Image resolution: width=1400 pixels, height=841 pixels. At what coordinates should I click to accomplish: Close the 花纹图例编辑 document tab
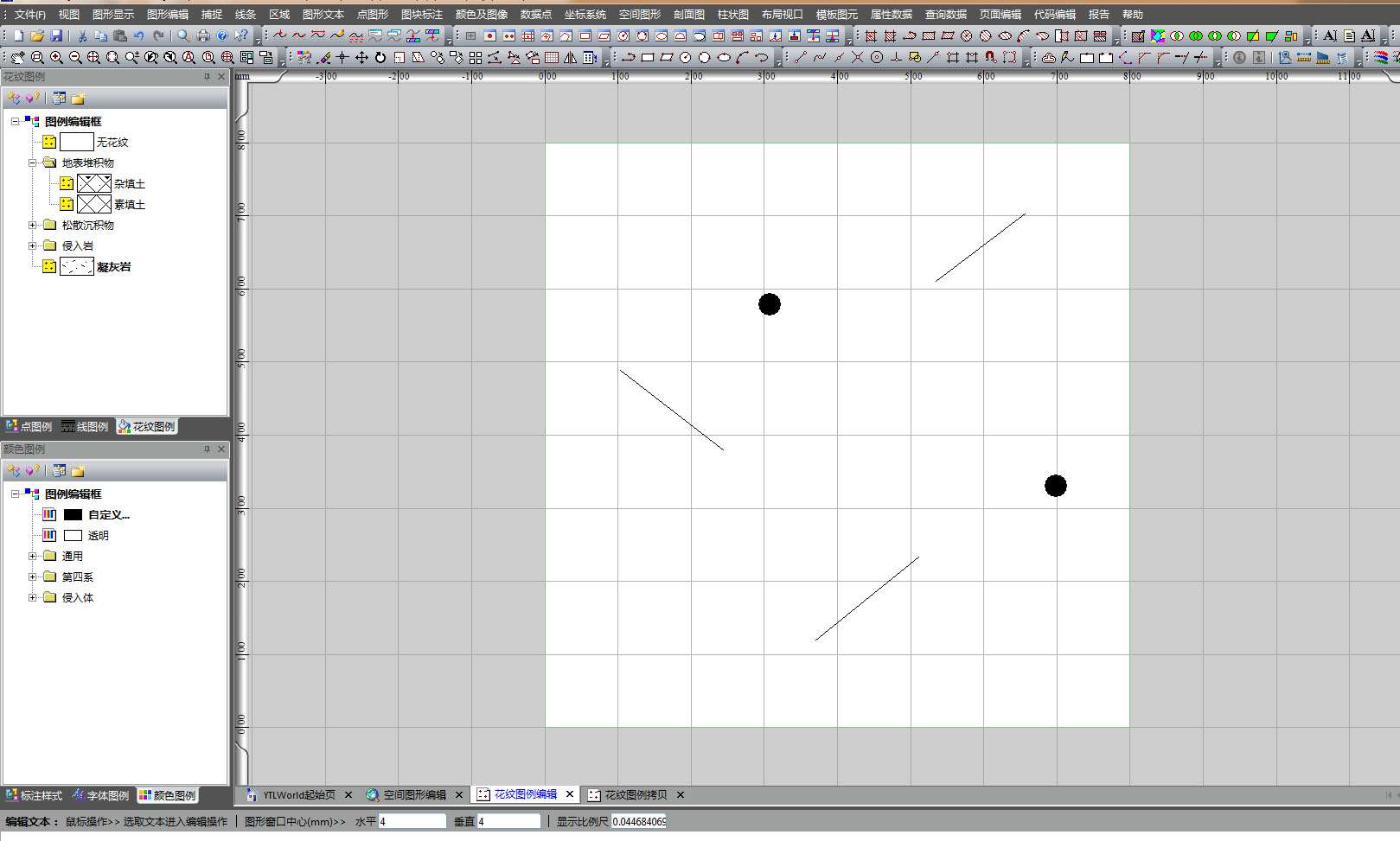coord(570,794)
